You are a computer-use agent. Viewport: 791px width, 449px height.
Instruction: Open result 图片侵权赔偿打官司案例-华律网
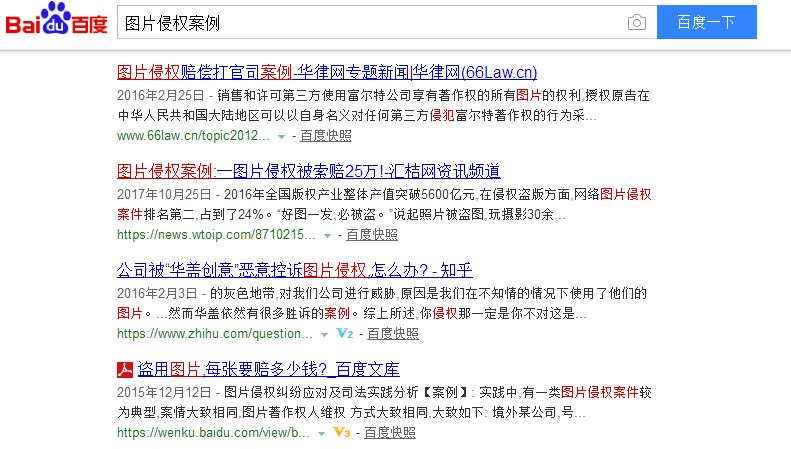[x=327, y=72]
